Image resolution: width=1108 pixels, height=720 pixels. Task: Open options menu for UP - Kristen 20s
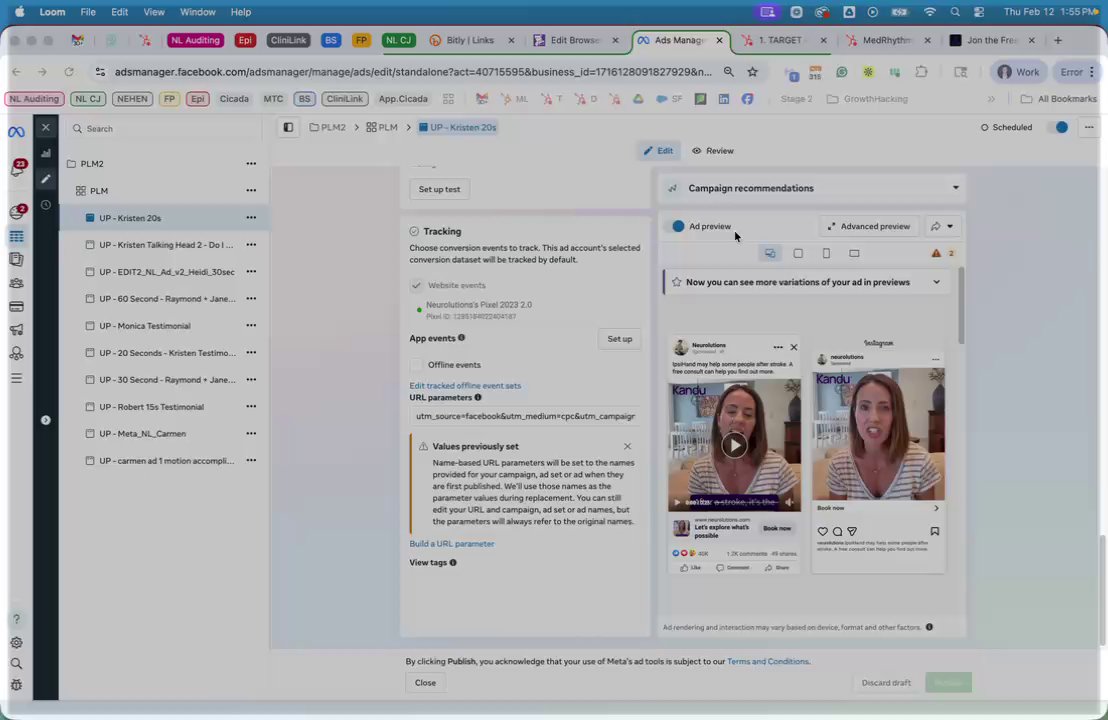coord(251,218)
